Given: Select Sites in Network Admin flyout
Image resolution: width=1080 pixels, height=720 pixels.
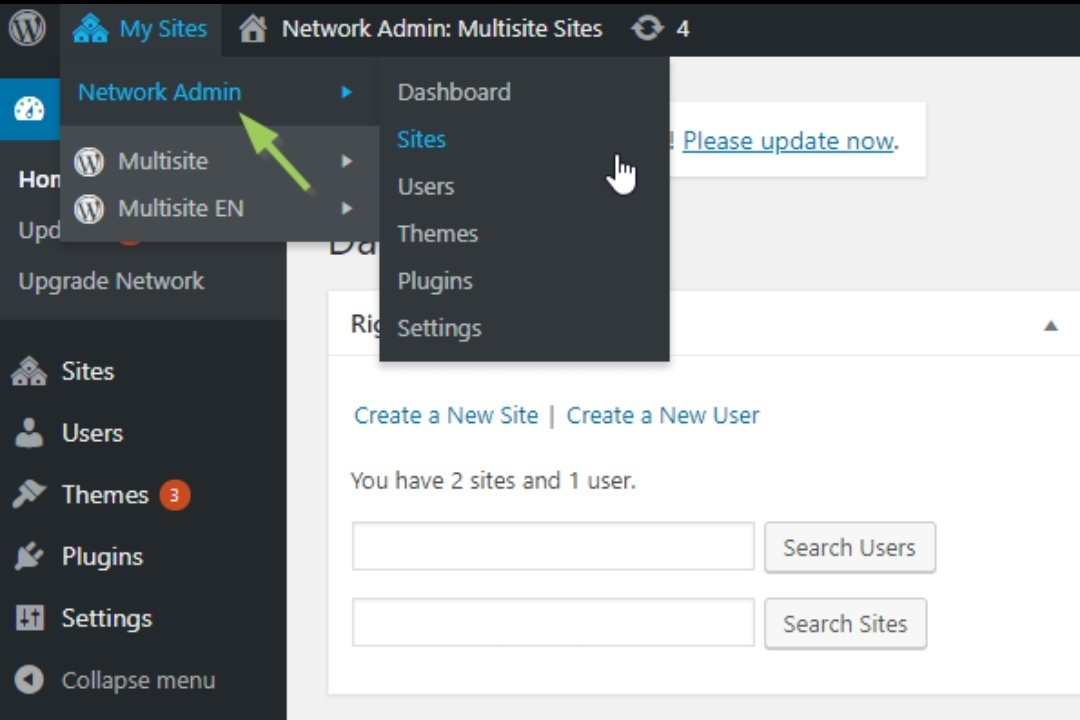Looking at the screenshot, I should coord(421,140).
